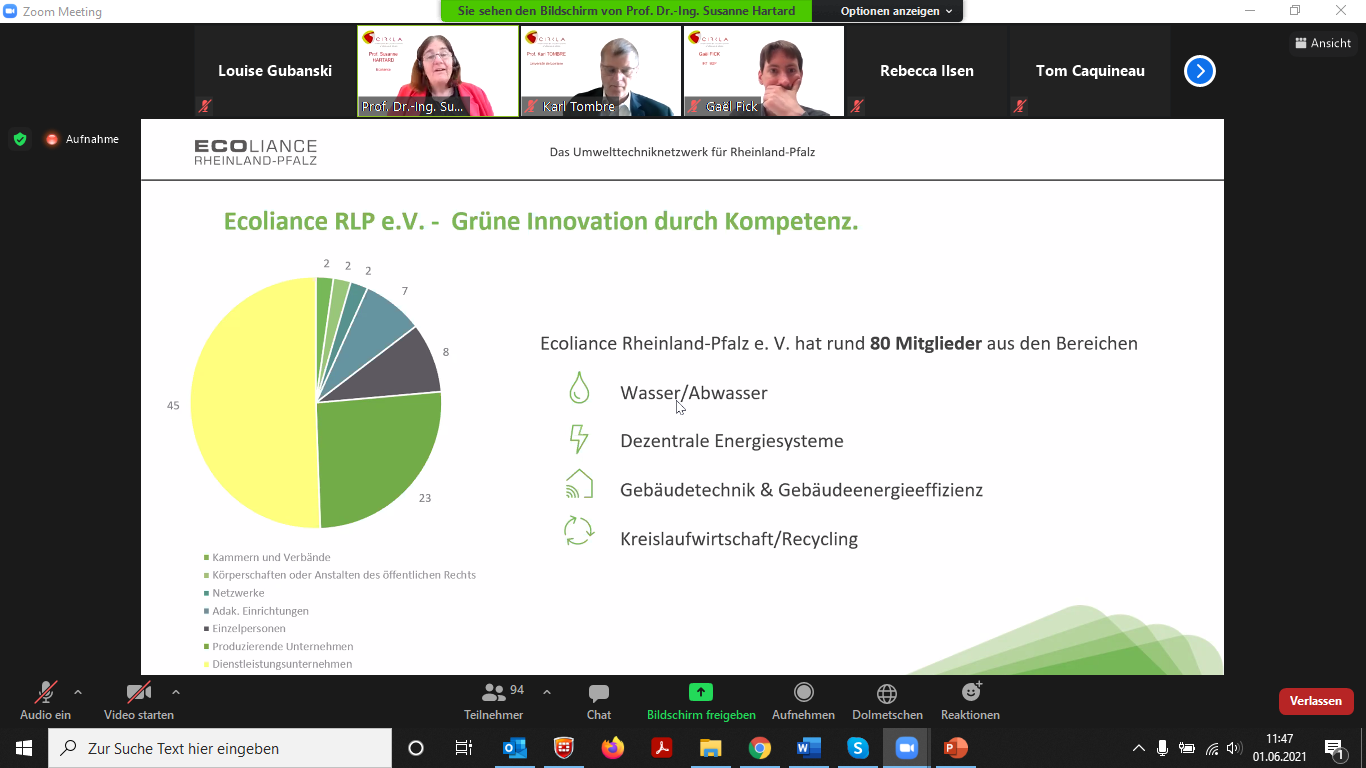
Task: Open Google Chrome from the taskbar
Action: coord(760,748)
